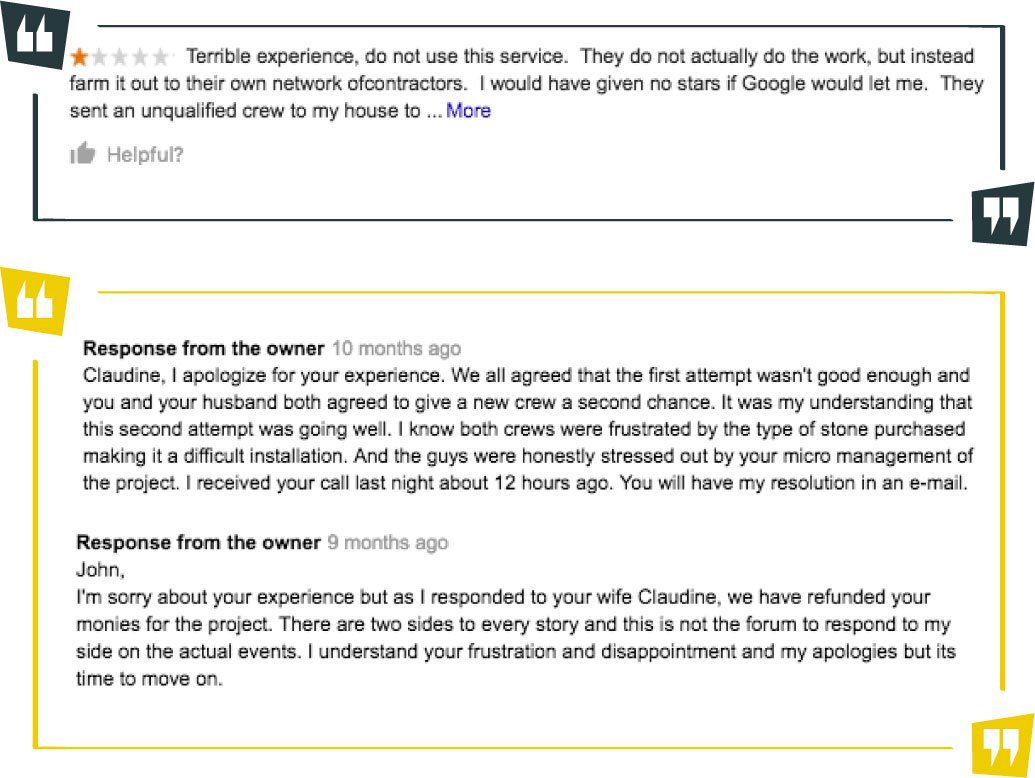The width and height of the screenshot is (1035, 778).
Task: Click the 'John,' greeting line
Action: (100, 569)
